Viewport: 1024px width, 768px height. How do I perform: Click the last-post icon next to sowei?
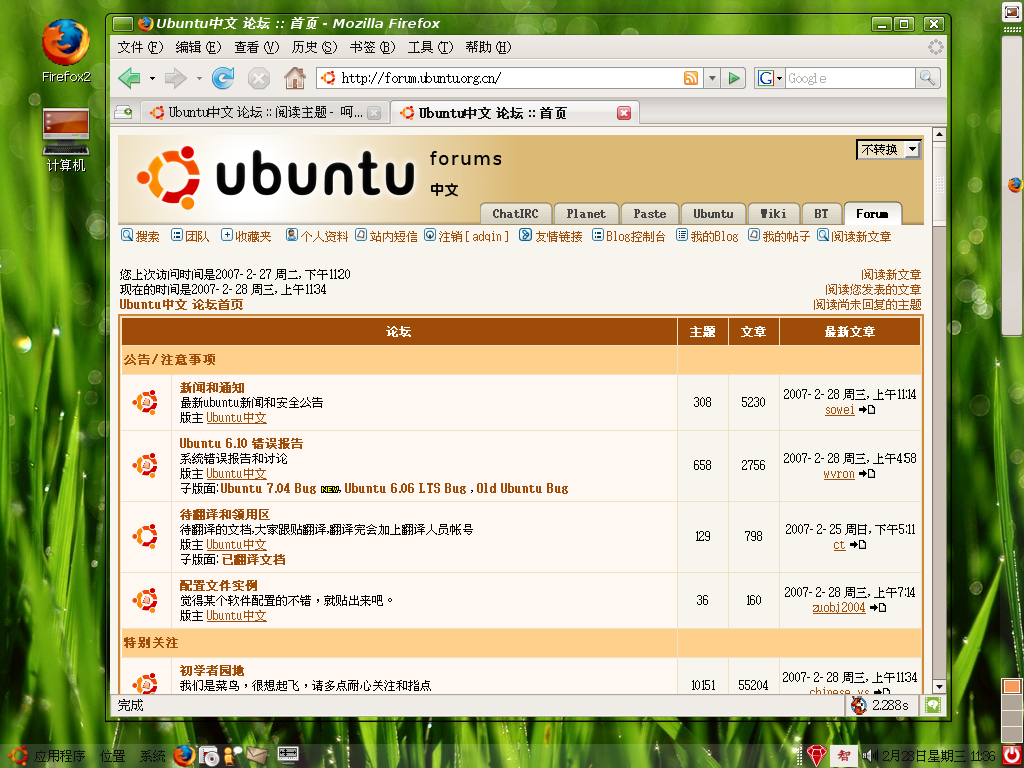867,410
